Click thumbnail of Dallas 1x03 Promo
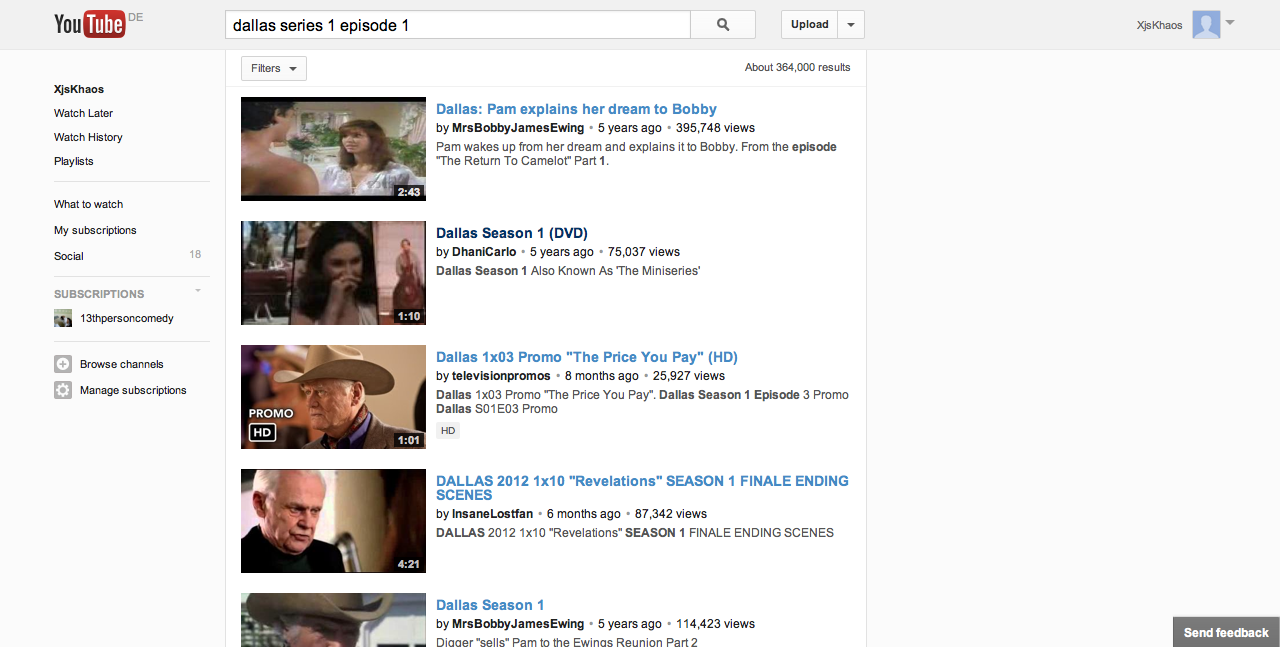 click(x=333, y=397)
